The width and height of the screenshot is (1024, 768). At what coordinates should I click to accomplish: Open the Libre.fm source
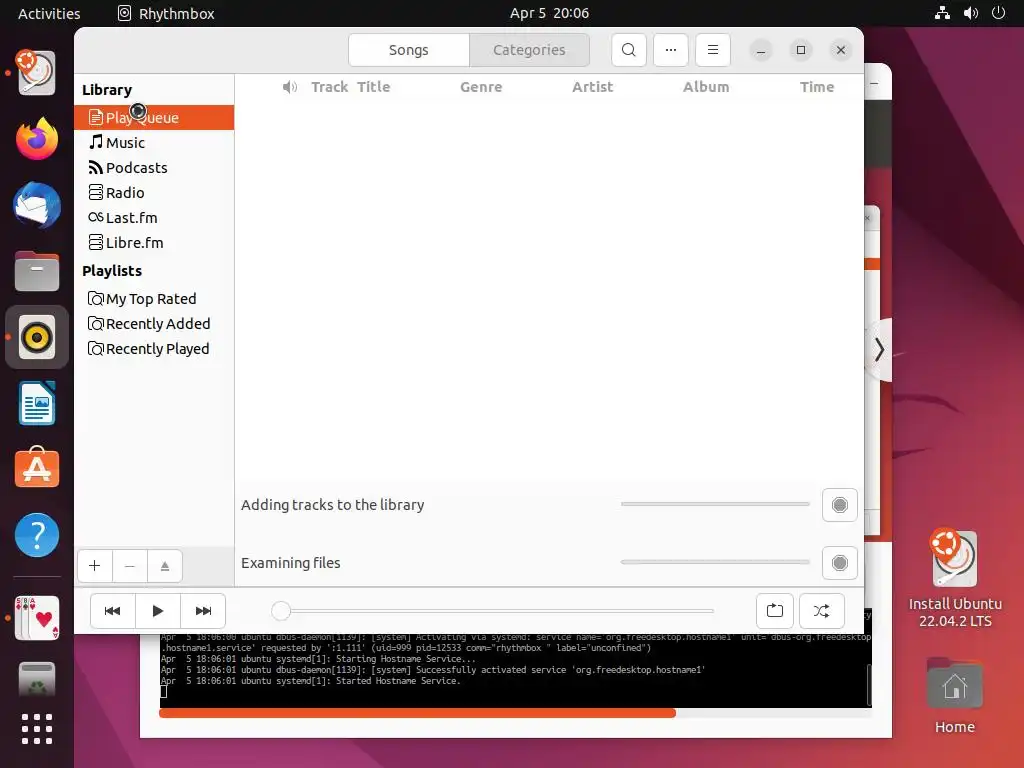coord(154,243)
